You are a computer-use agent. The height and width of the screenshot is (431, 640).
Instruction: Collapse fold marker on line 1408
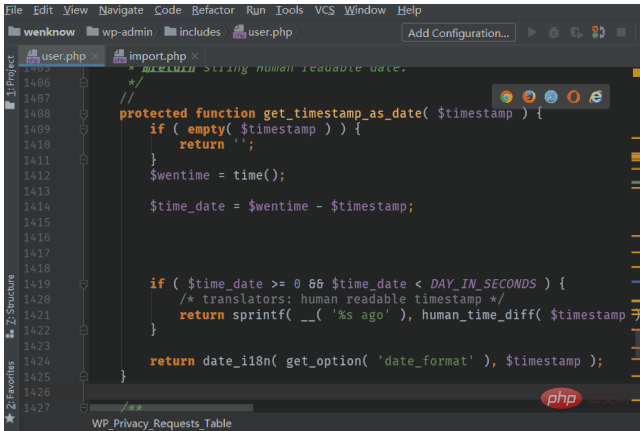tap(84, 114)
